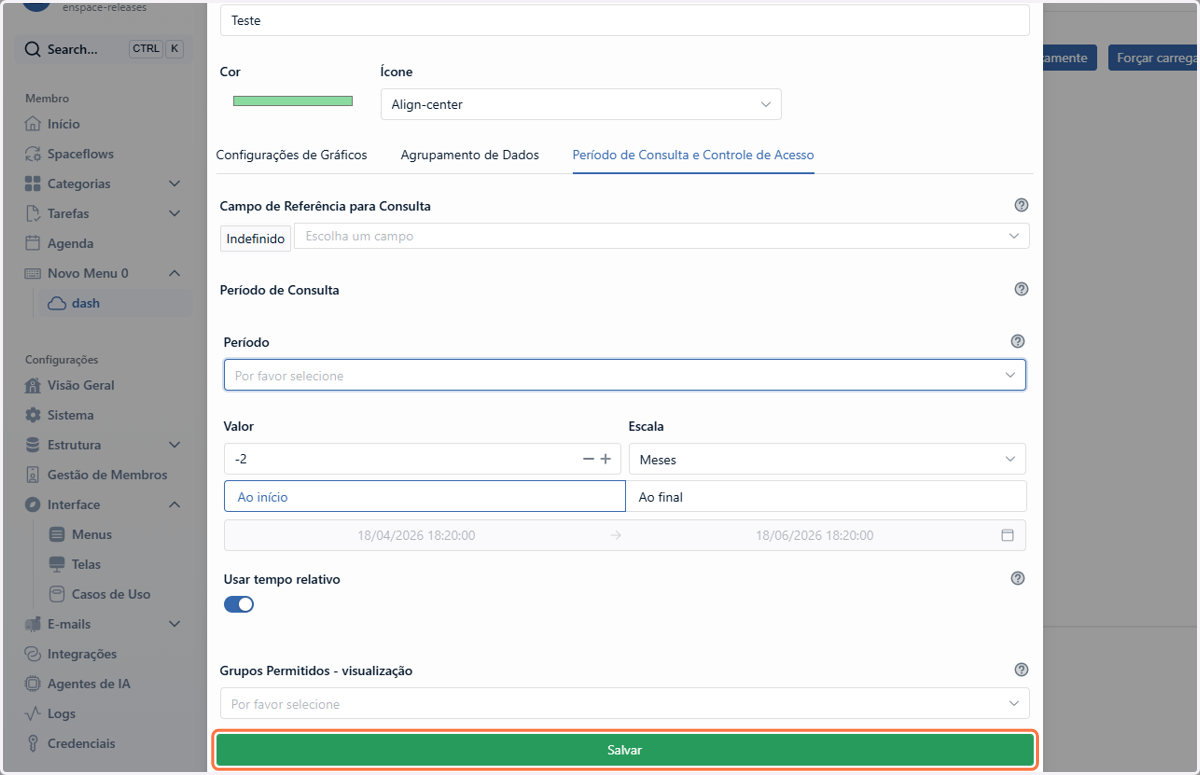Click the Agenda calendar icon
Screen dimensions: 1200x775
[32, 243]
